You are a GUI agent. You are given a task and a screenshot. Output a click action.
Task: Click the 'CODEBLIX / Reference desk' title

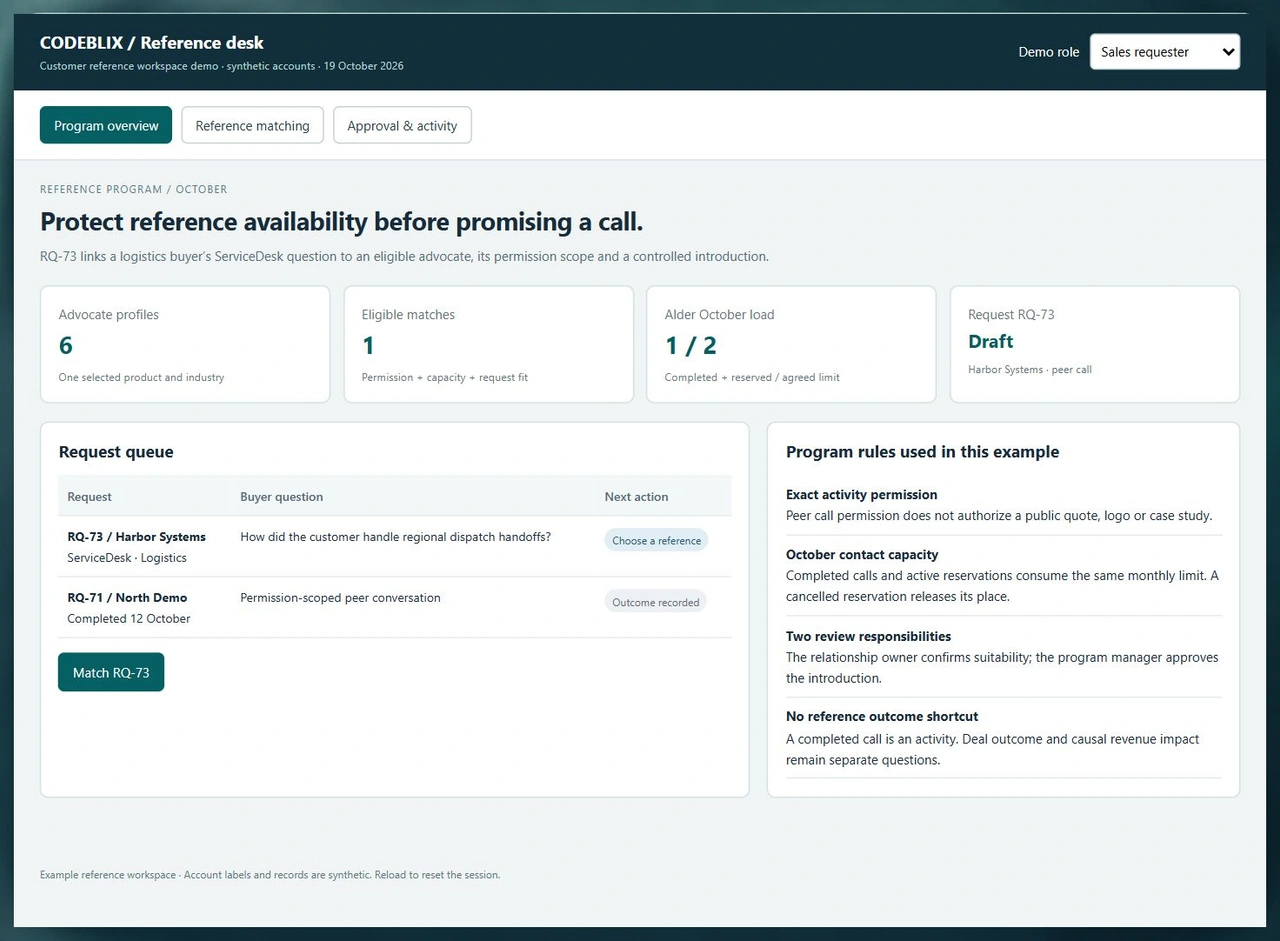(152, 43)
